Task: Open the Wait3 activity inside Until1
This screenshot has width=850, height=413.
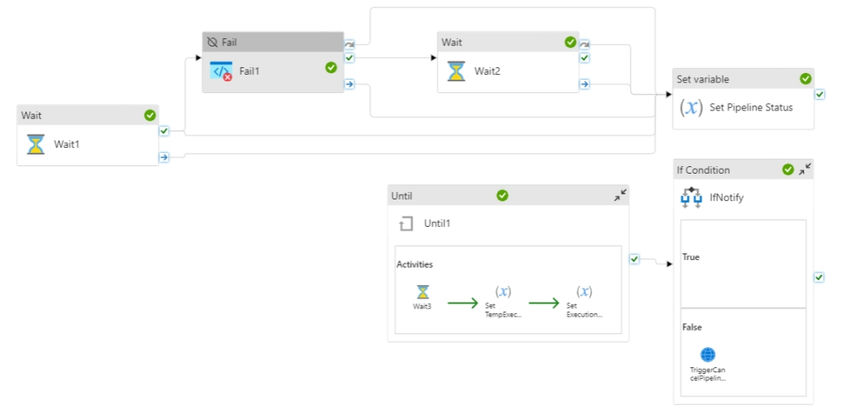Action: click(422, 297)
